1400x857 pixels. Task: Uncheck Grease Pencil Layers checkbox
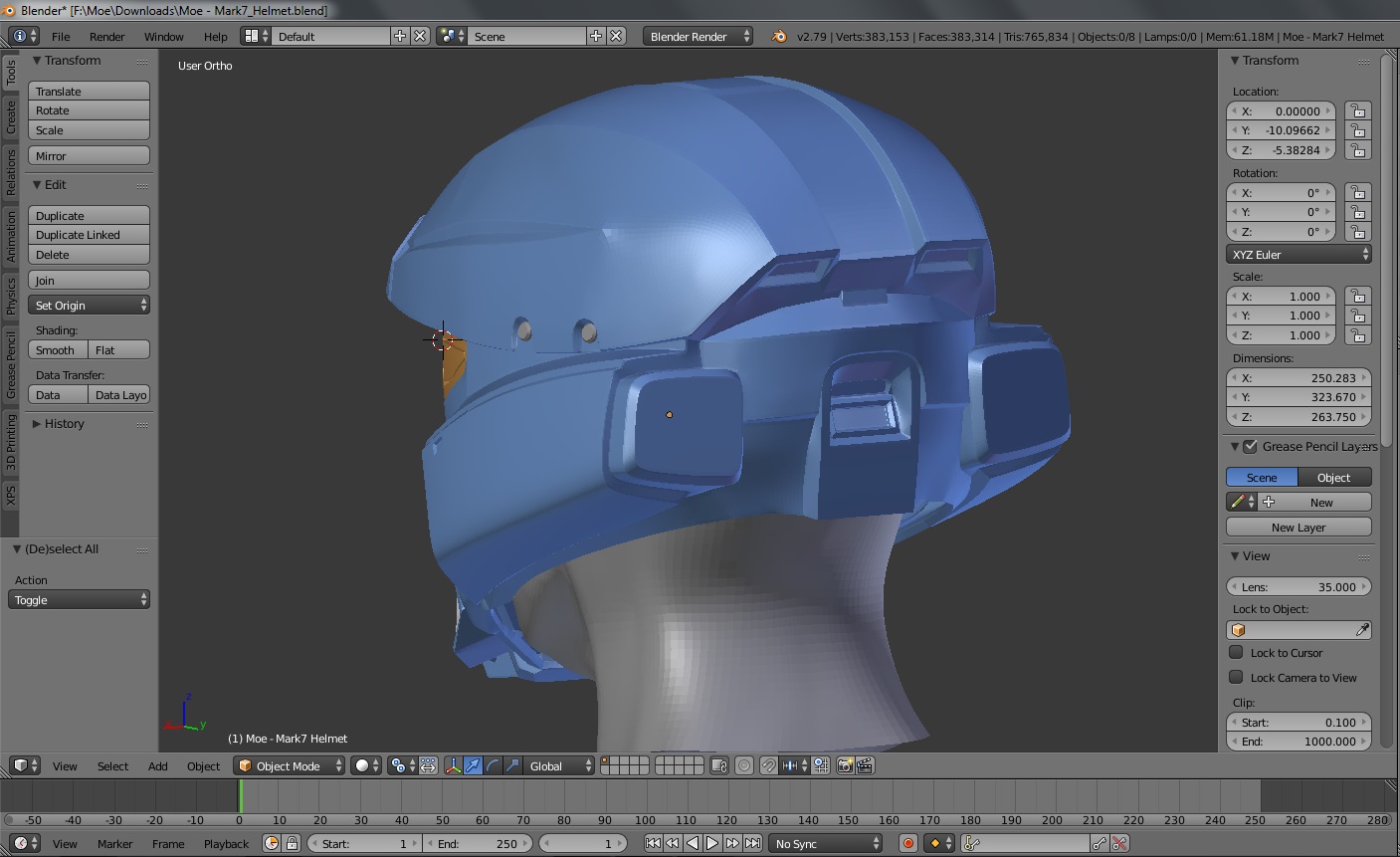coord(1251,446)
